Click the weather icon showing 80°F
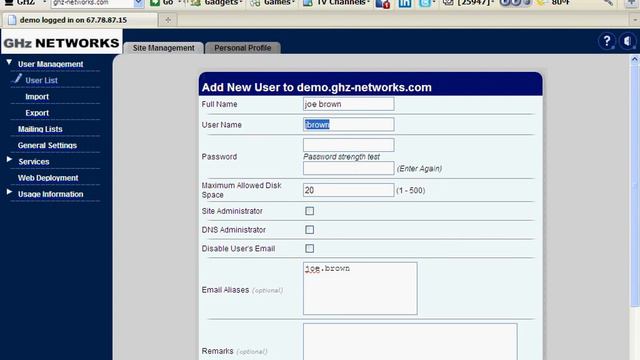 click(x=541, y=3)
